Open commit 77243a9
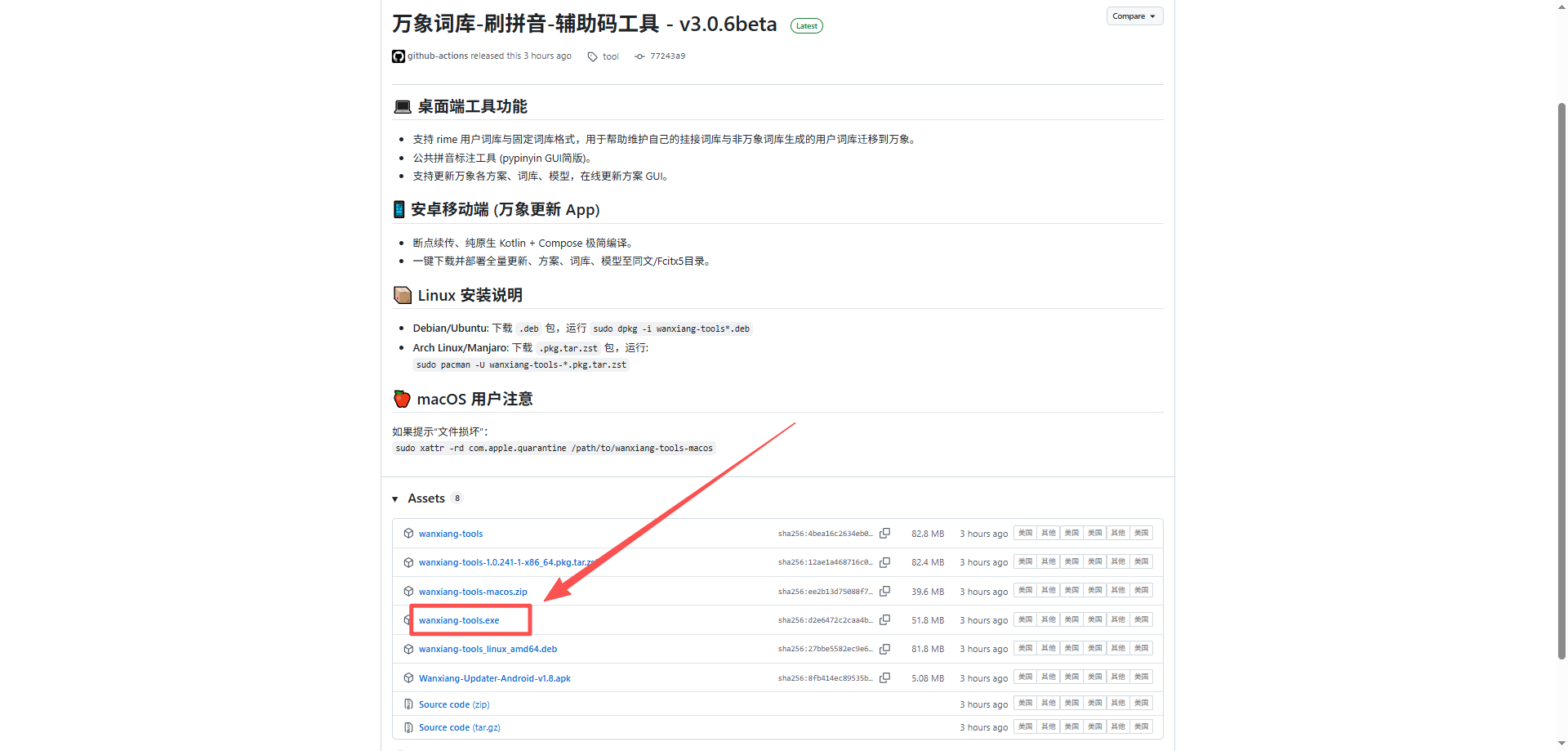The image size is (1568, 751). coord(667,56)
